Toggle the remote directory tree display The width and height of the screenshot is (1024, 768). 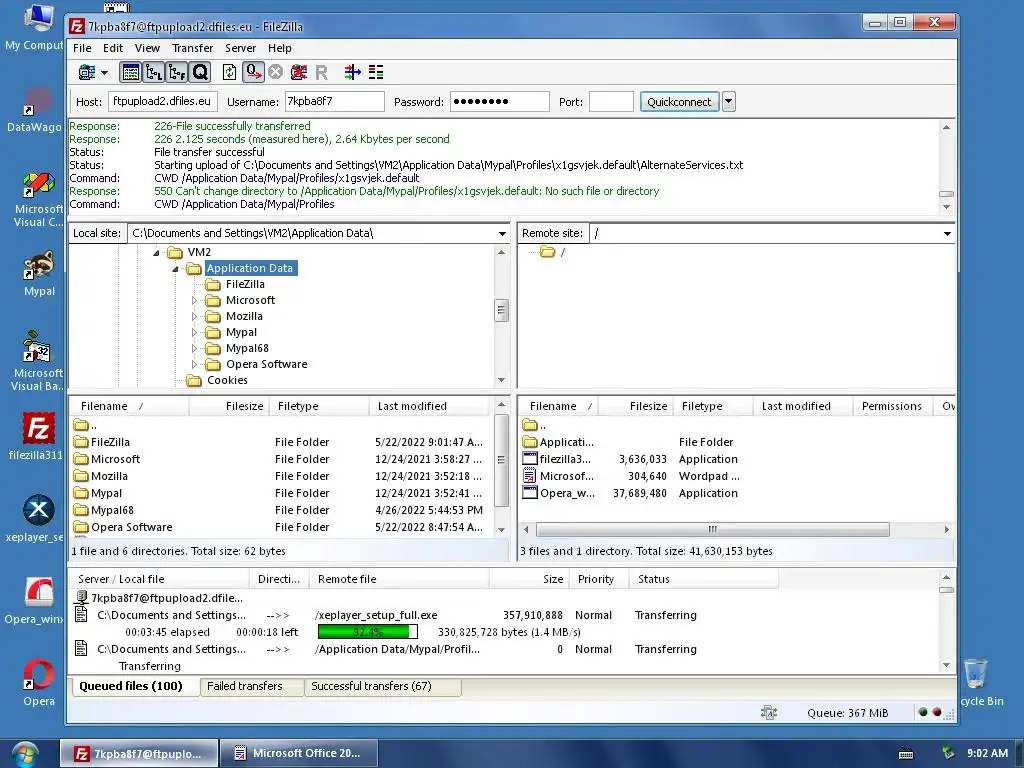(177, 72)
